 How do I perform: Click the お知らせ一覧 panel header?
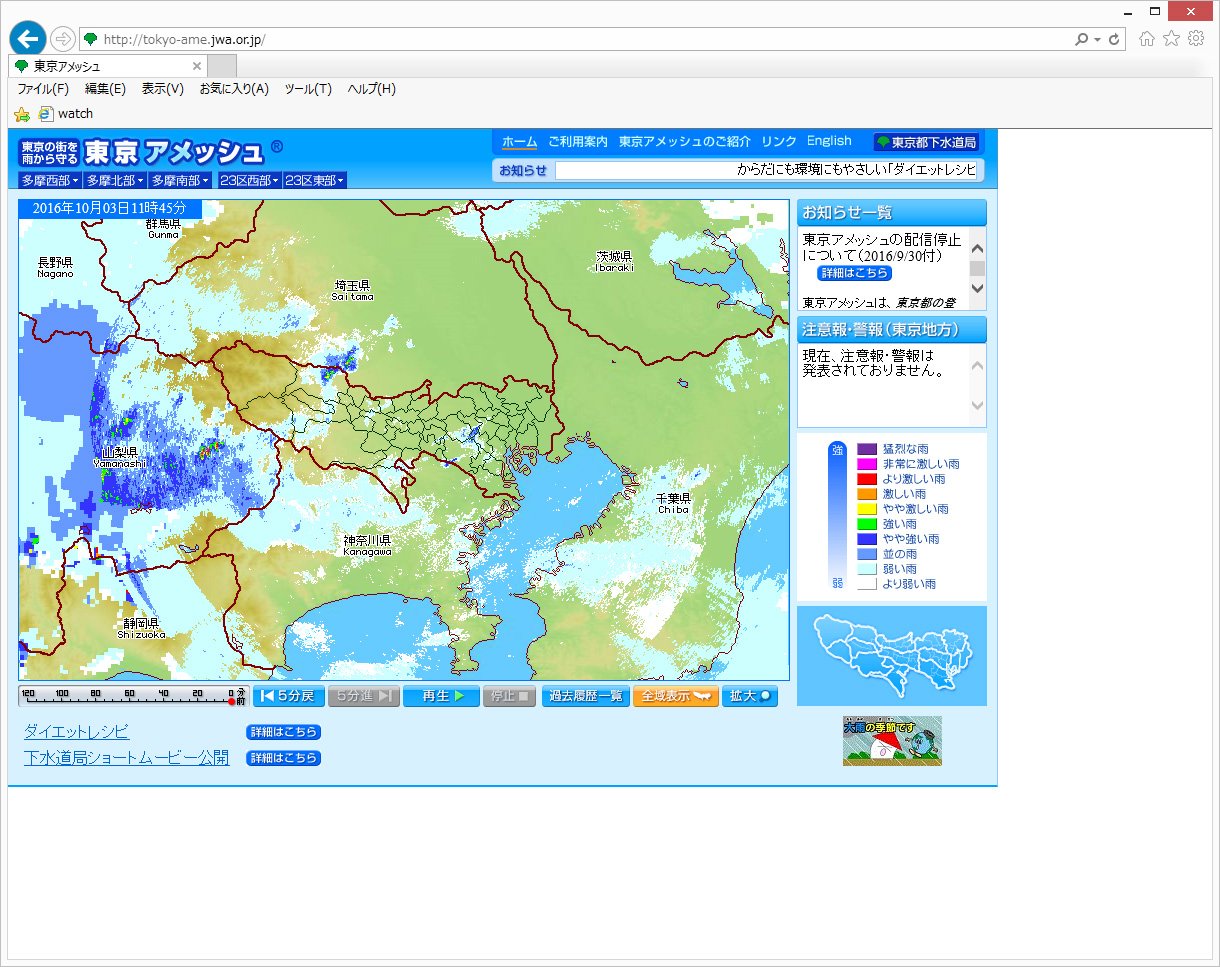point(892,213)
